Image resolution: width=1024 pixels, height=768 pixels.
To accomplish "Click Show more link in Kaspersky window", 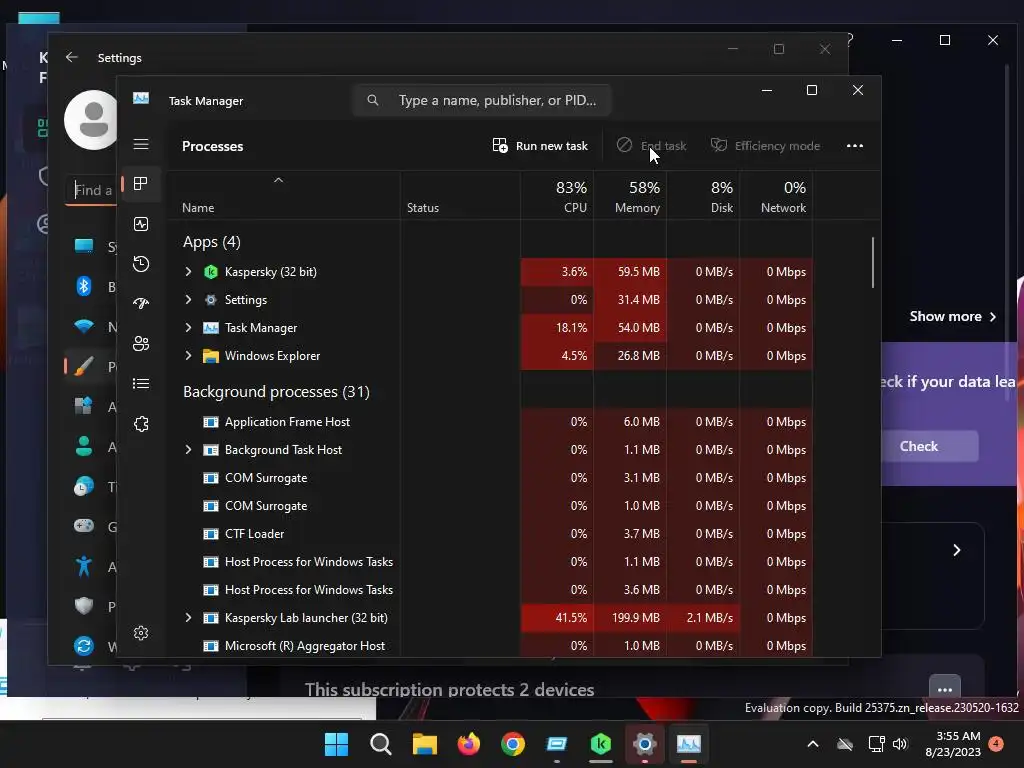I will click(x=953, y=317).
